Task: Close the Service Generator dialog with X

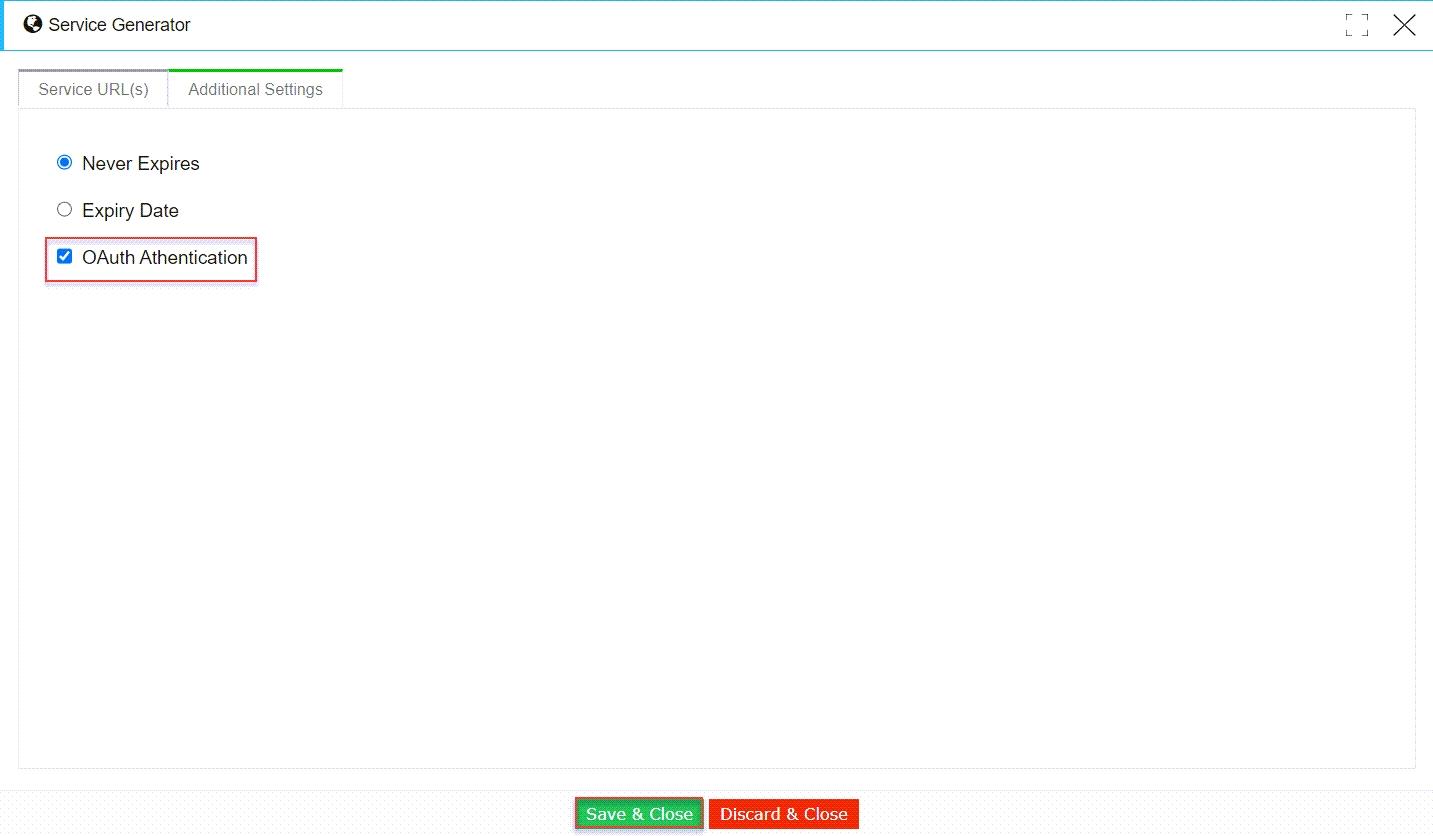Action: tap(1404, 25)
